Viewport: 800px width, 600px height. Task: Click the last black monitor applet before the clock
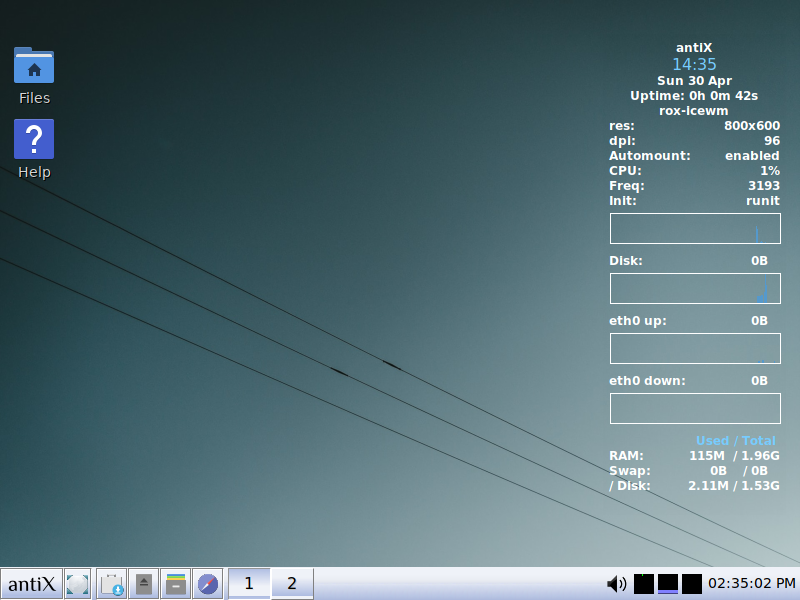[x=692, y=583]
